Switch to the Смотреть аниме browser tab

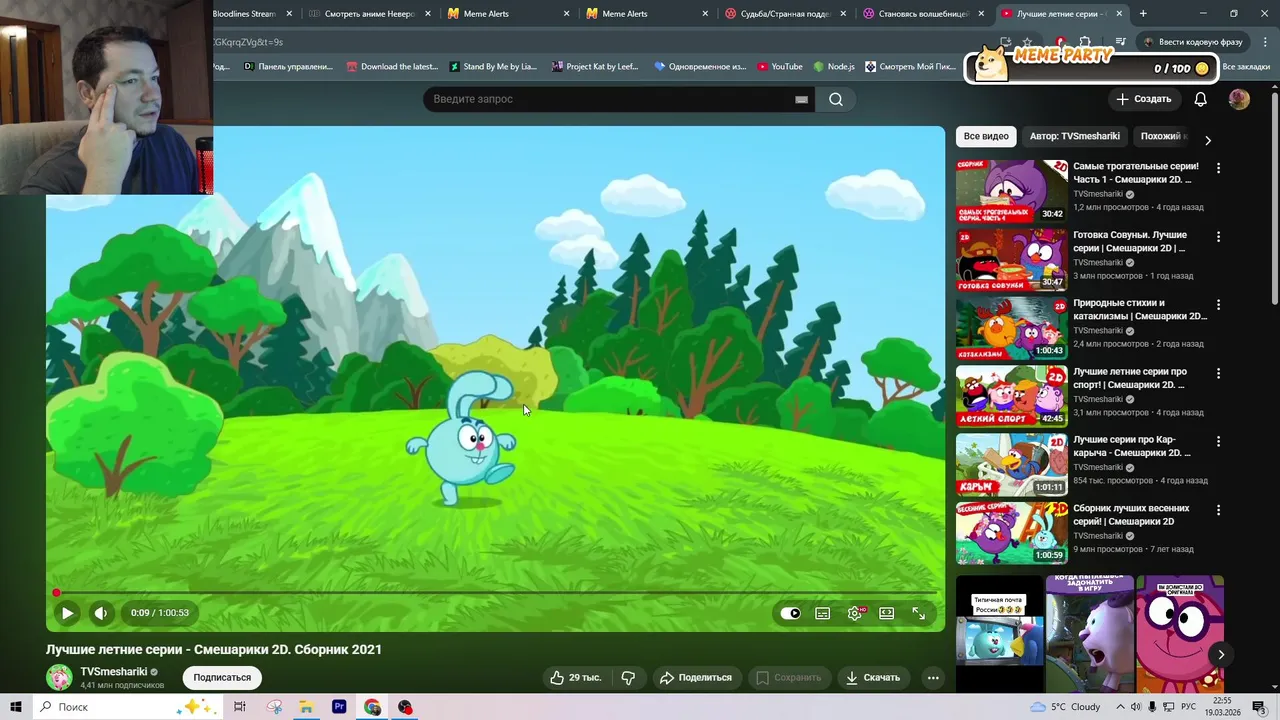pos(370,14)
